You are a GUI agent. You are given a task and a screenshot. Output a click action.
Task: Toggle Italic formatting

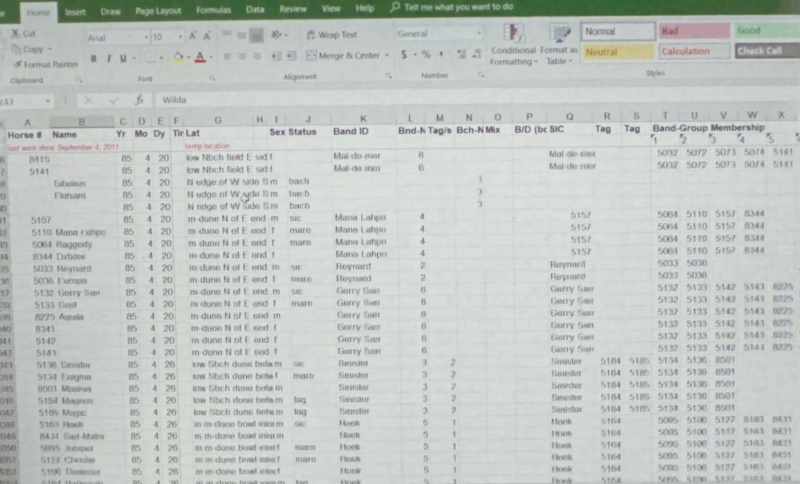coord(109,59)
